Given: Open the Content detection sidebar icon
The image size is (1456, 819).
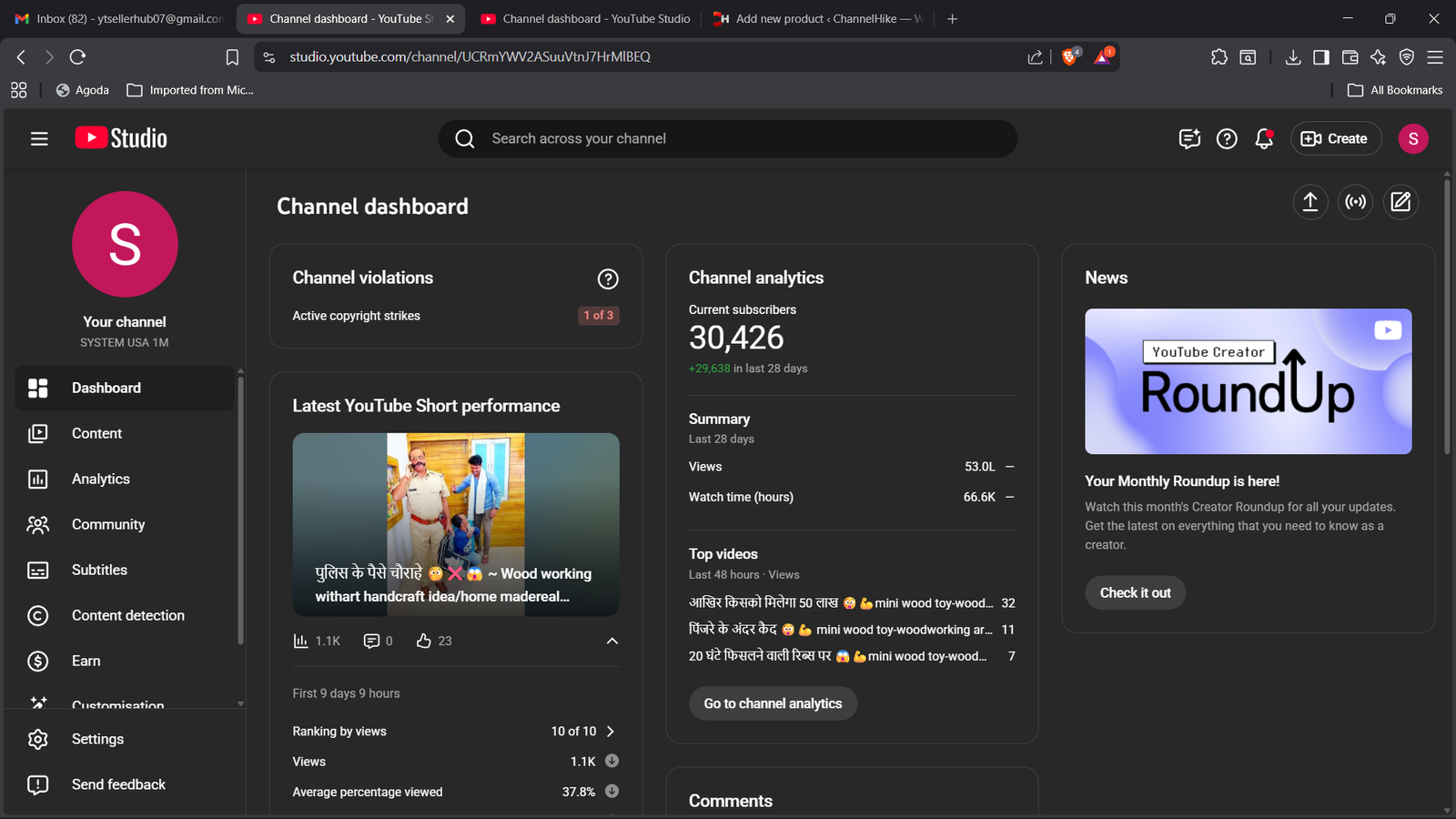Looking at the screenshot, I should click(x=38, y=616).
